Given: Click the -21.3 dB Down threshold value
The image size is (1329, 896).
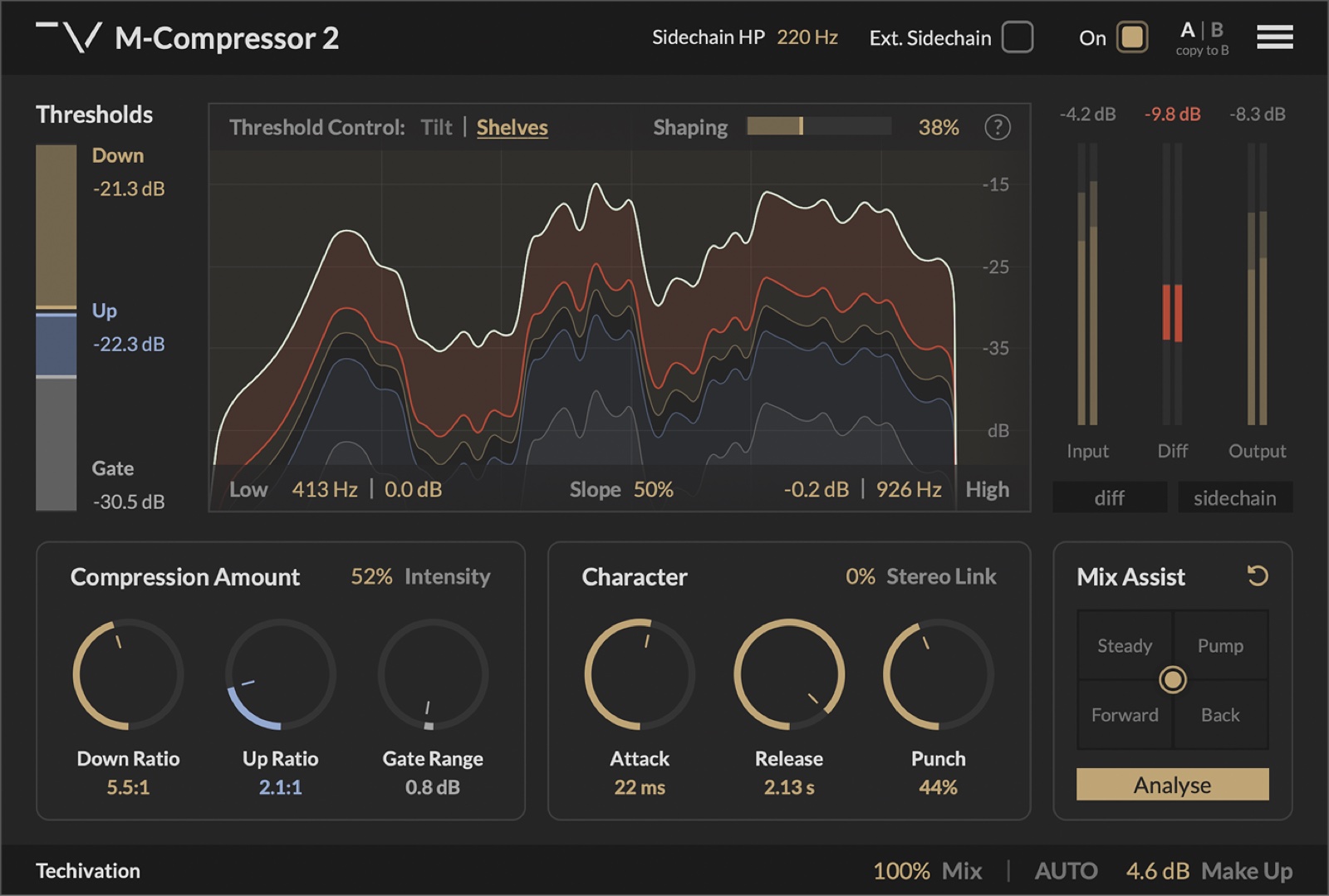Looking at the screenshot, I should [129, 189].
